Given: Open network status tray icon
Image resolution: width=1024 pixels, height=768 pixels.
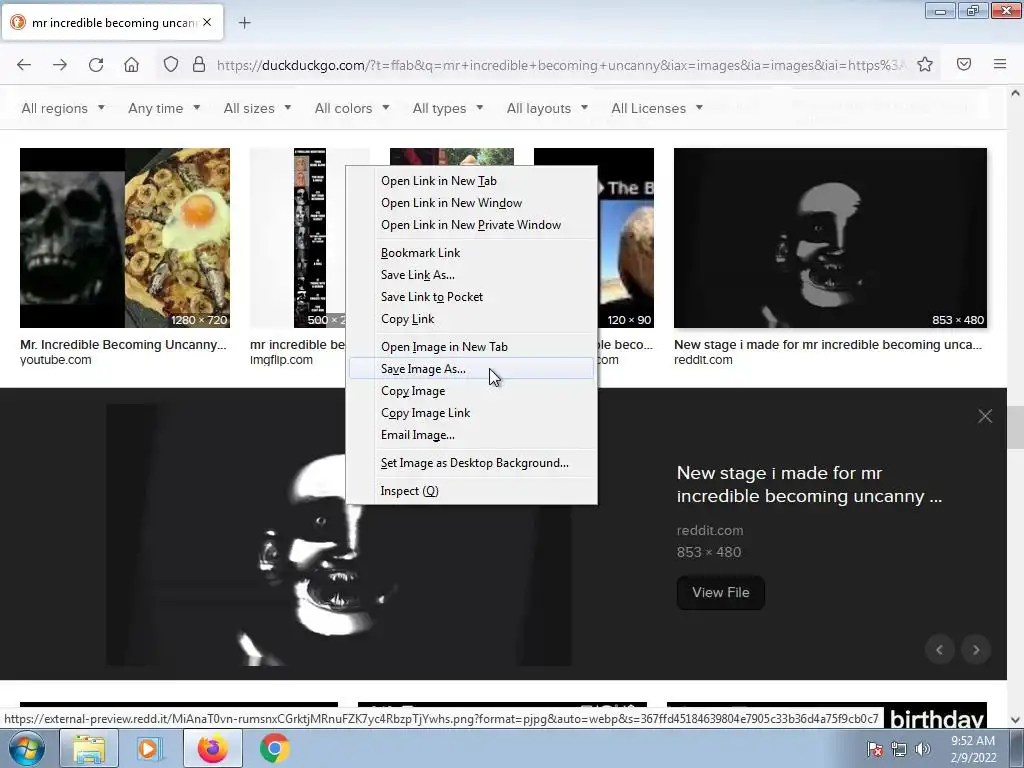Looking at the screenshot, I should click(899, 749).
